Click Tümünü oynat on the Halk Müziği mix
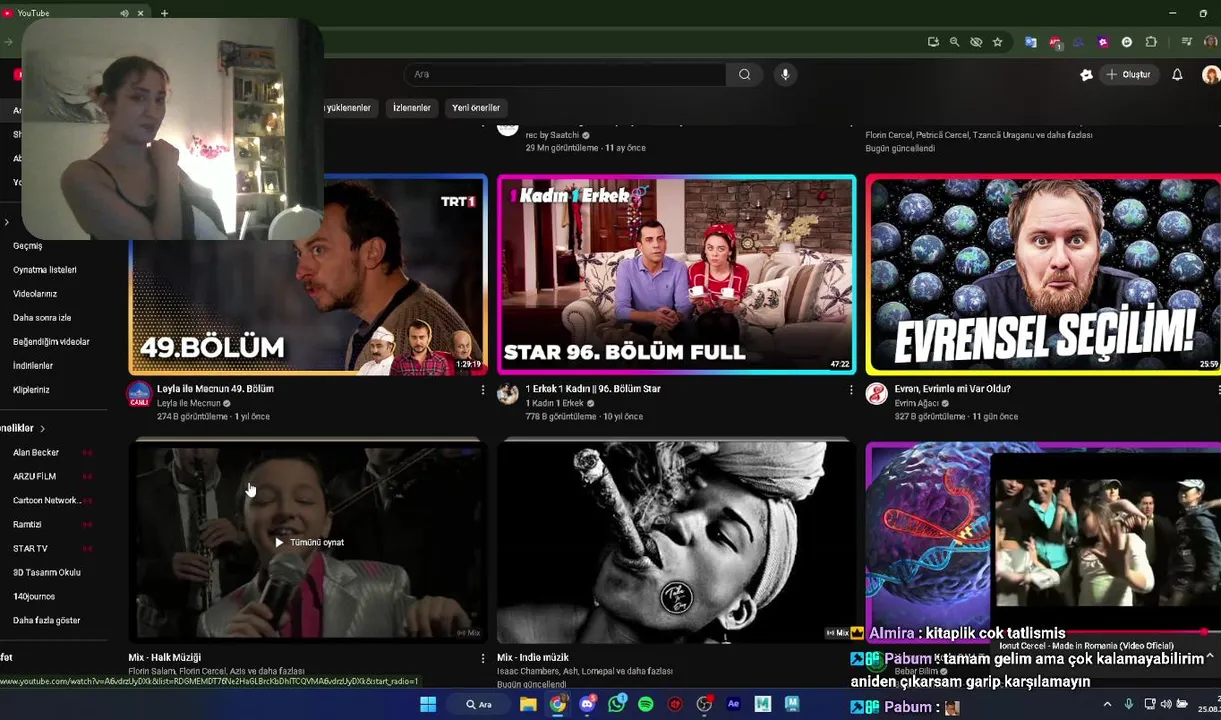Viewport: 1221px width, 720px height. click(x=309, y=542)
